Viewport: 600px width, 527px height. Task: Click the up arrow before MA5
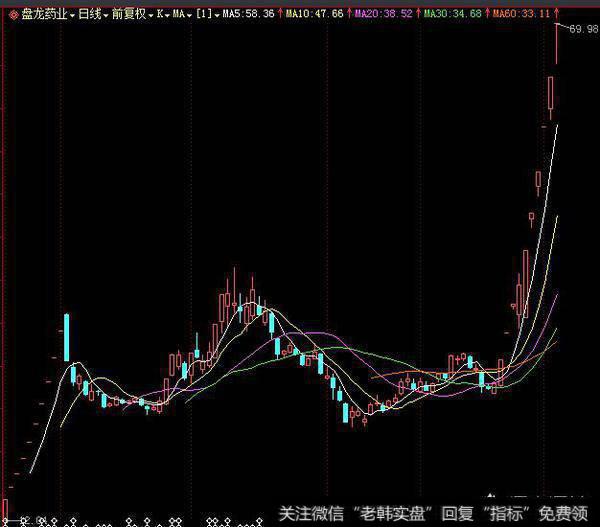[217, 15]
